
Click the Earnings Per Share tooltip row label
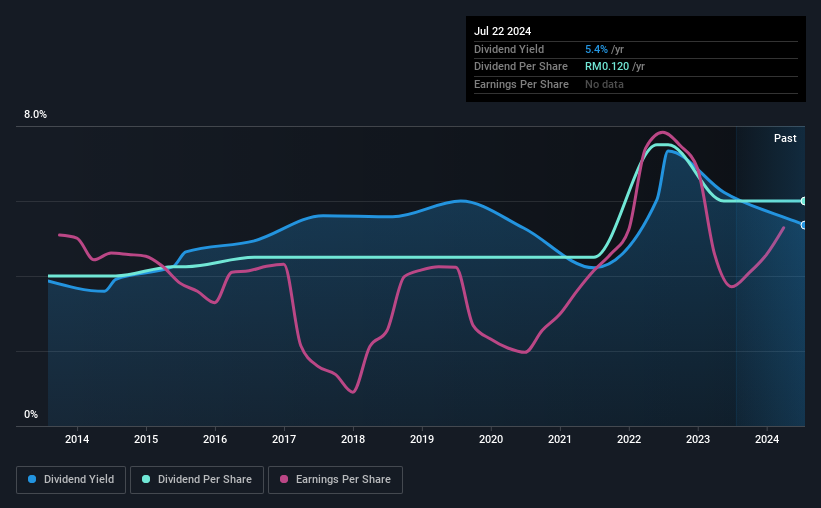(521, 84)
